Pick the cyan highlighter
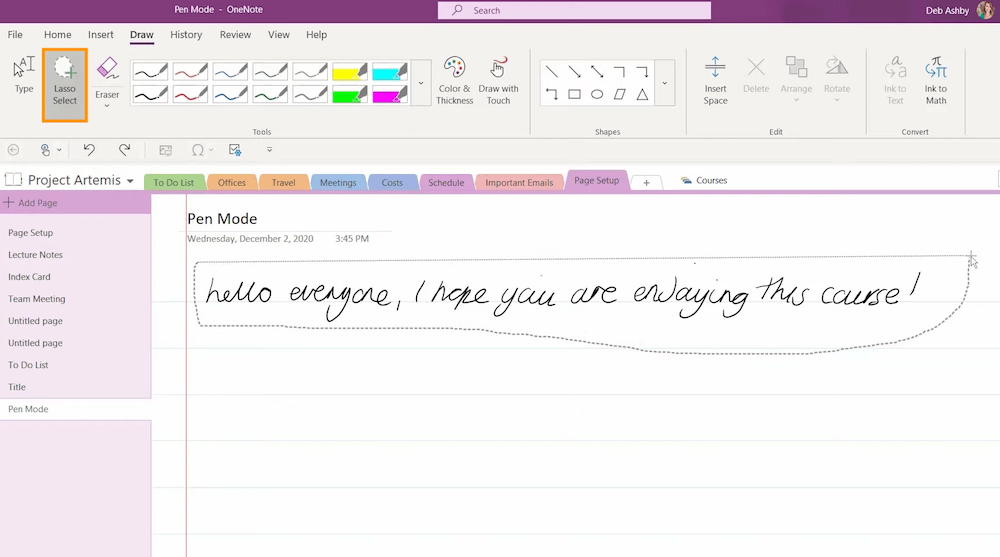Screen dimensions: 1000x557 (x=390, y=71)
